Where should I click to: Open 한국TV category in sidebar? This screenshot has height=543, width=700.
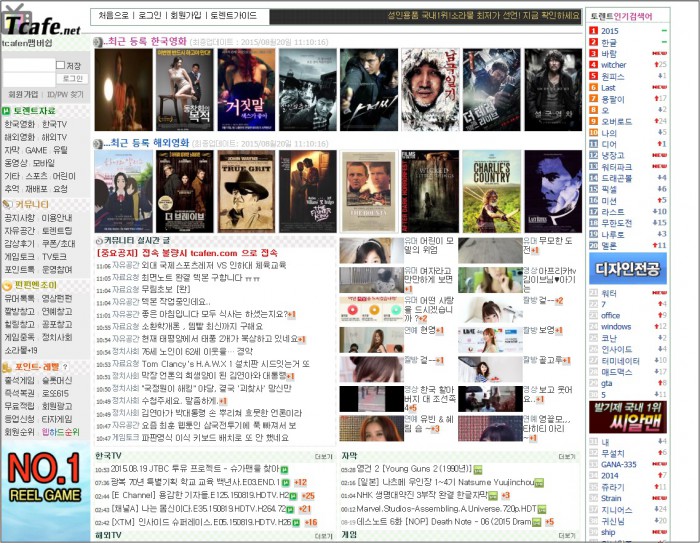[x=54, y=124]
